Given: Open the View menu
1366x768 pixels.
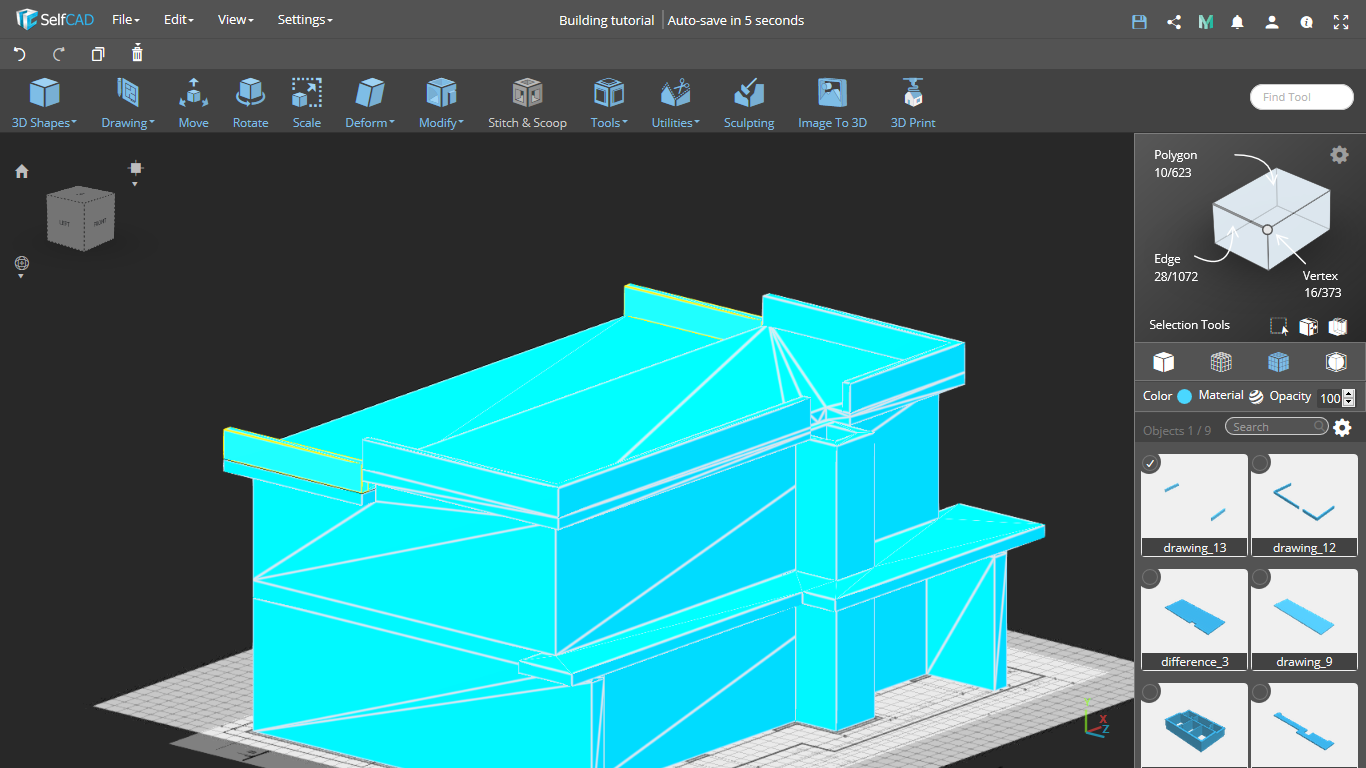Looking at the screenshot, I should click(x=236, y=20).
